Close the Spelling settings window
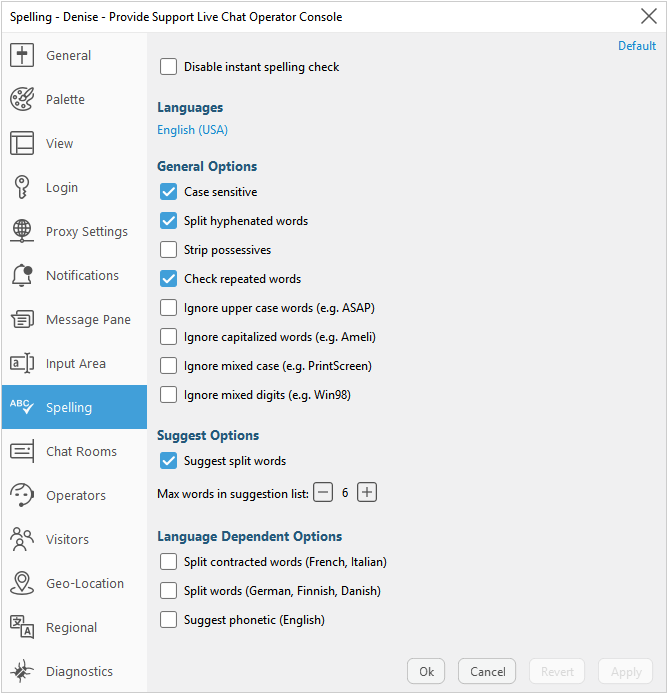The height and width of the screenshot is (694, 668). click(649, 16)
